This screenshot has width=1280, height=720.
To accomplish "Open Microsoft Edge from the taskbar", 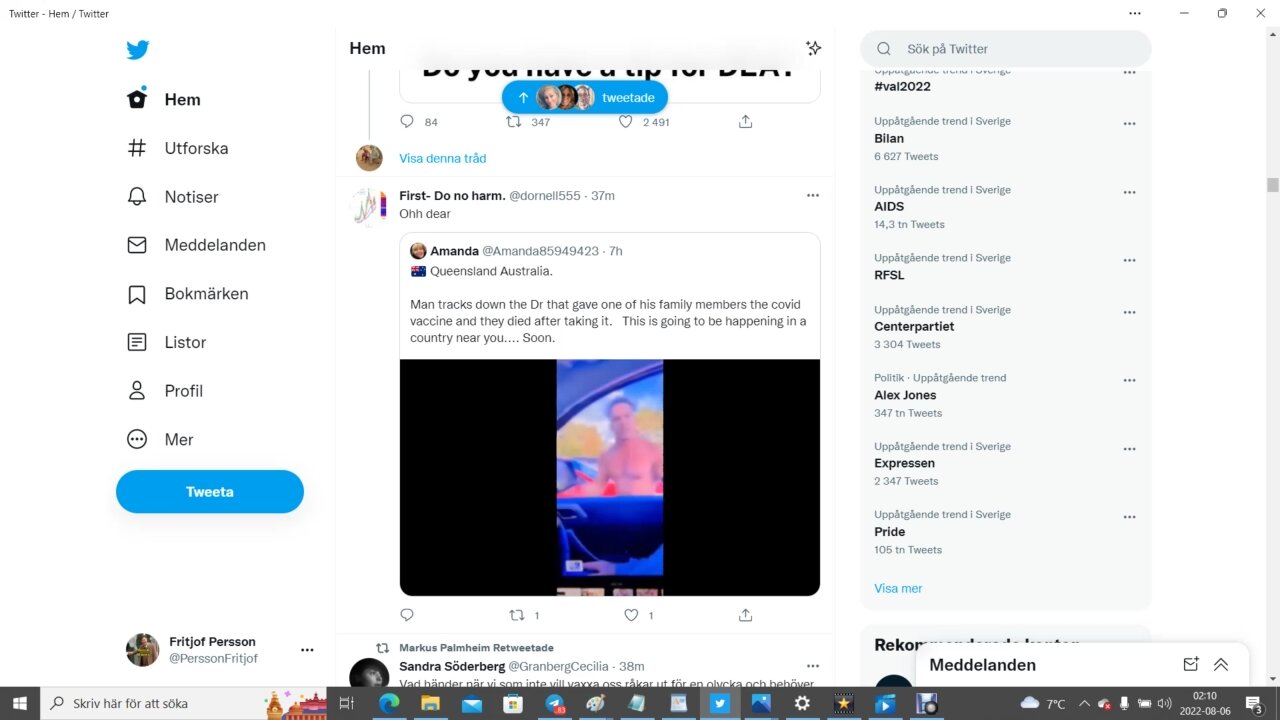I will [x=389, y=703].
